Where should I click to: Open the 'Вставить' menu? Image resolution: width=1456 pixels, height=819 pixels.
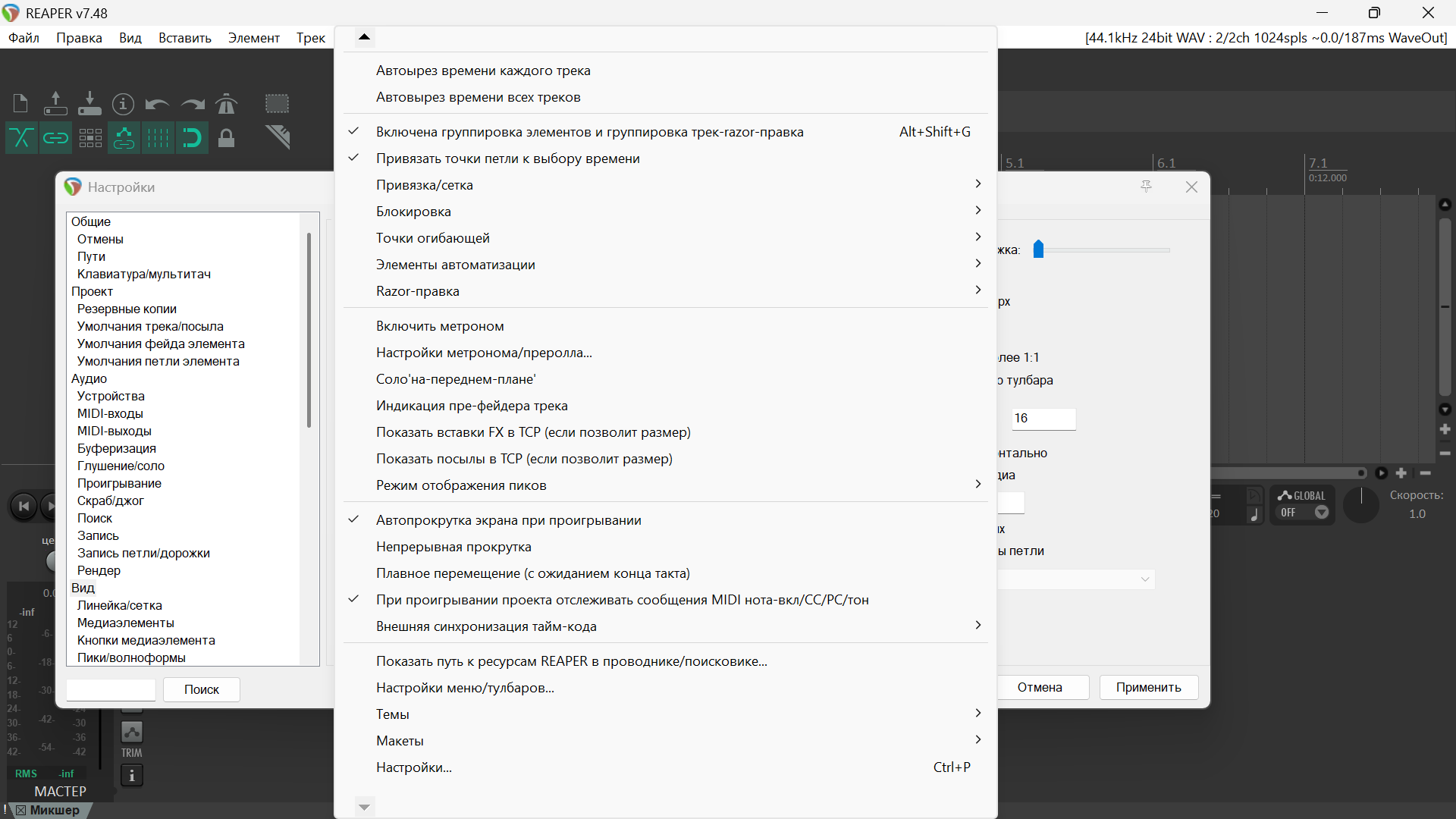(184, 38)
